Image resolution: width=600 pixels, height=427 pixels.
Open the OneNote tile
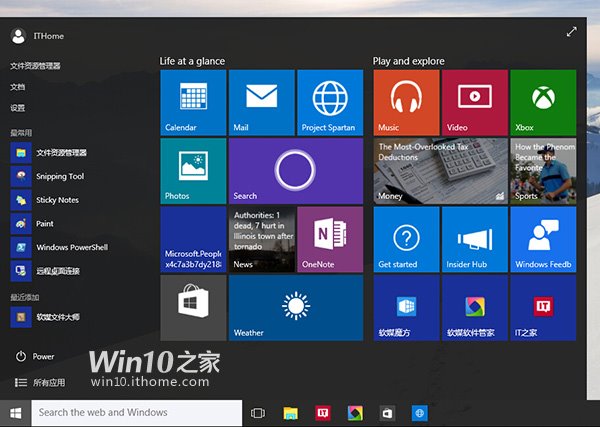click(330, 239)
